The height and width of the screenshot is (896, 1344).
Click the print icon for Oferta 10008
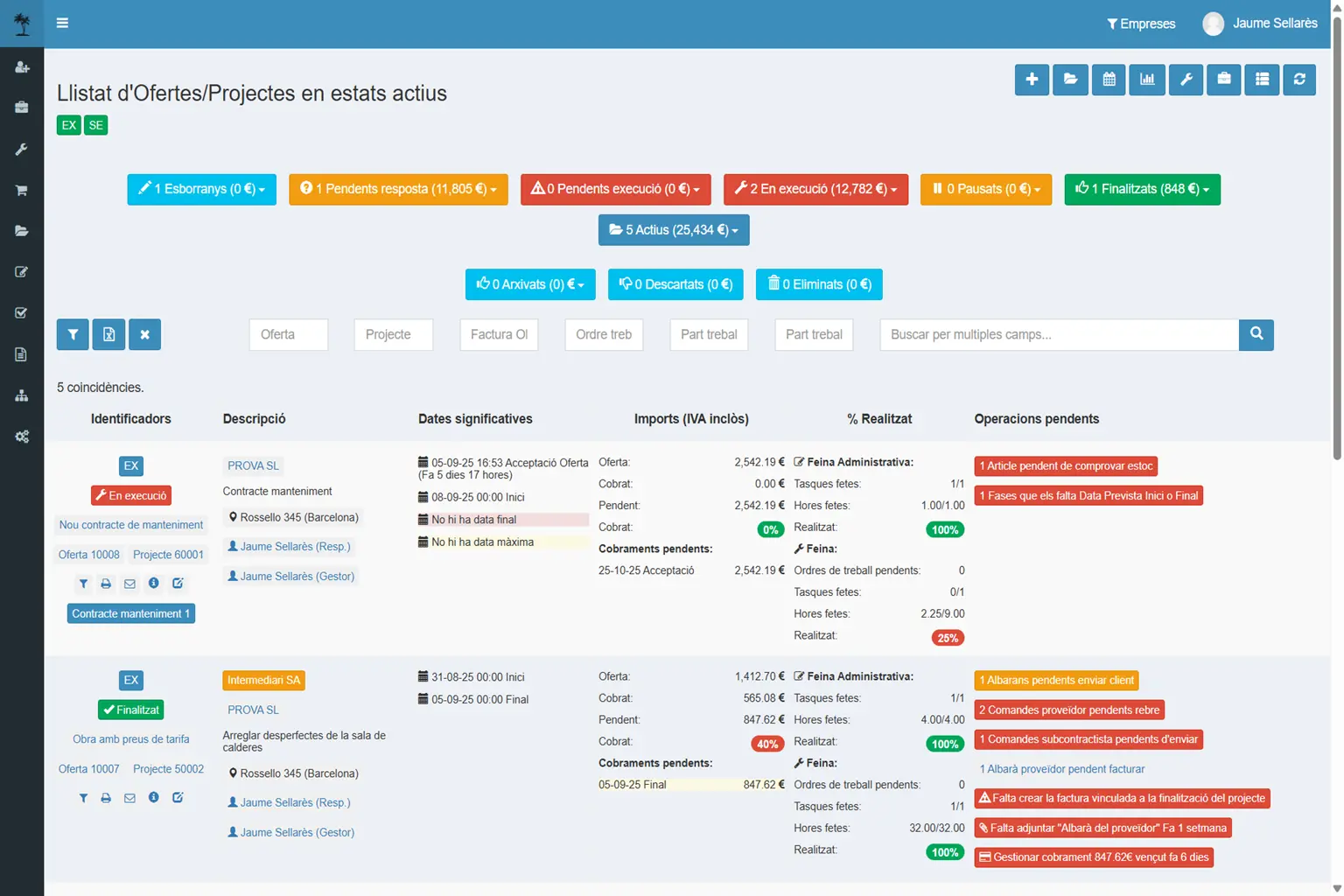[x=106, y=584]
